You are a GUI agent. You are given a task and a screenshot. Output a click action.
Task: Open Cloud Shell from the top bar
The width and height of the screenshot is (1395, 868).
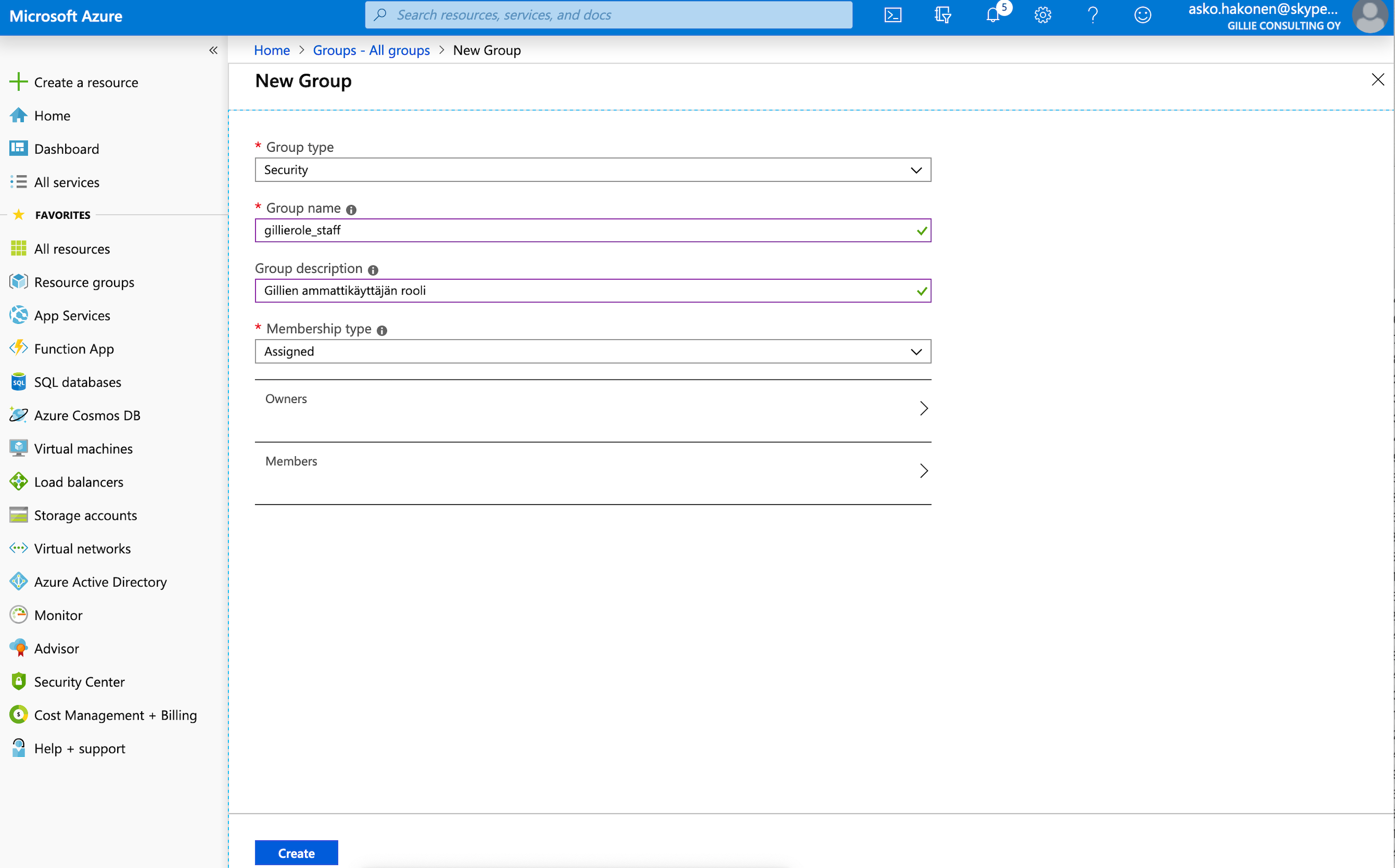tap(893, 15)
